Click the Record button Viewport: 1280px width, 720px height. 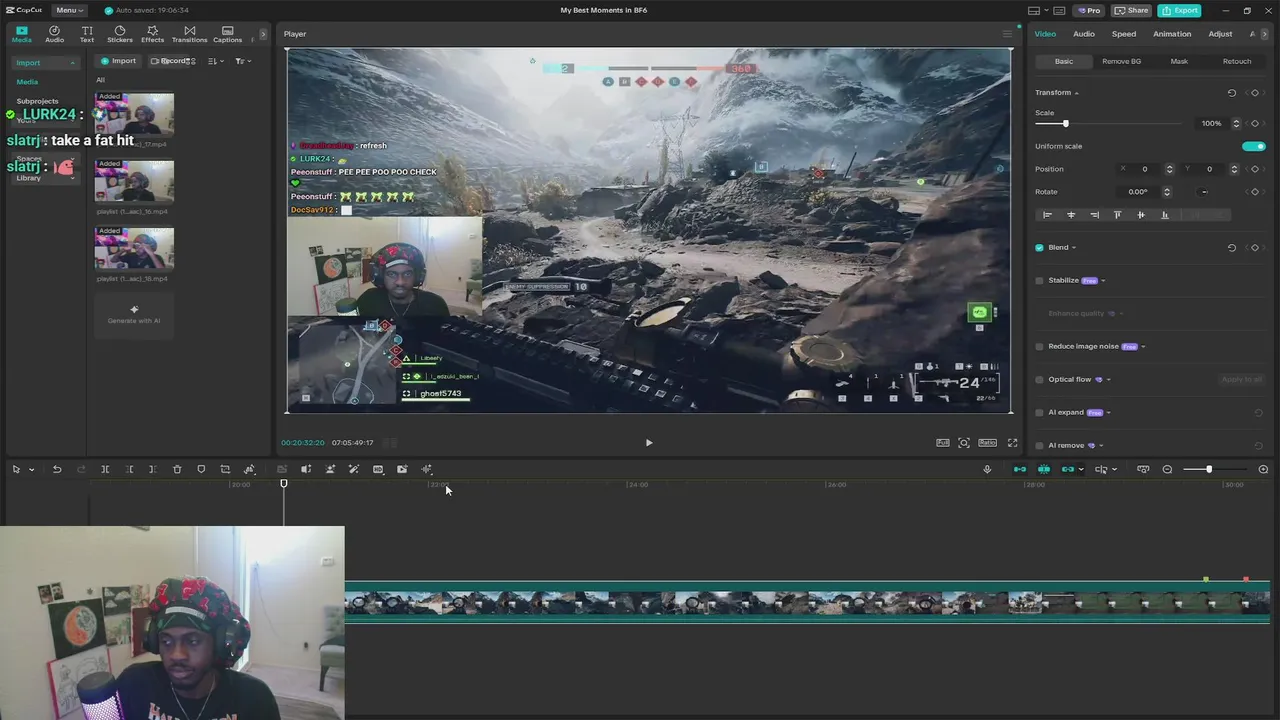[x=171, y=61]
